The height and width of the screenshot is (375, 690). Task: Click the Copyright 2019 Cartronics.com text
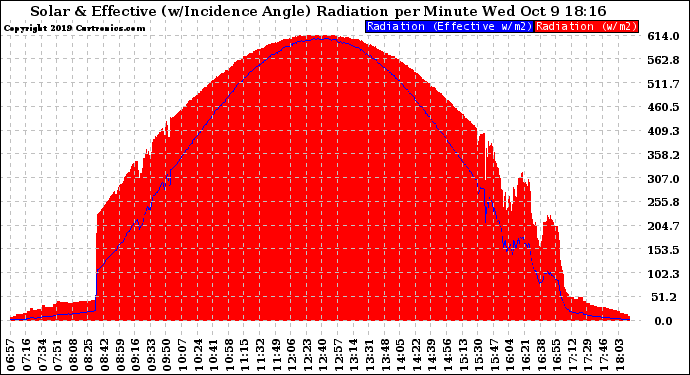pos(74,28)
